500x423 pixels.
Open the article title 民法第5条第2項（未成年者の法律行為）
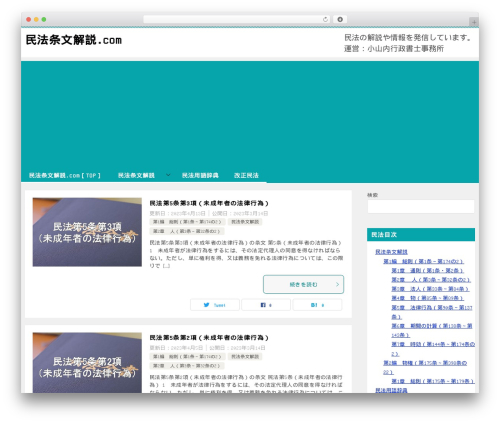209,338
